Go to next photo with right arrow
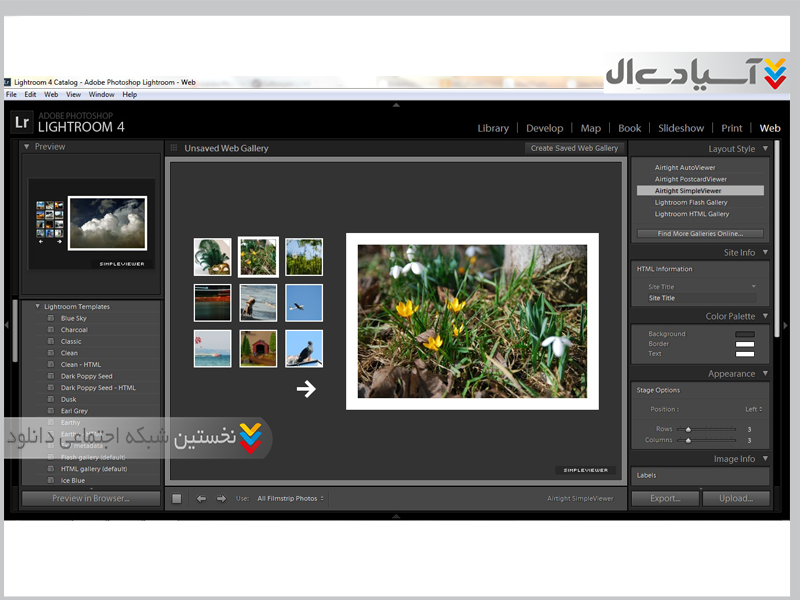 221,498
